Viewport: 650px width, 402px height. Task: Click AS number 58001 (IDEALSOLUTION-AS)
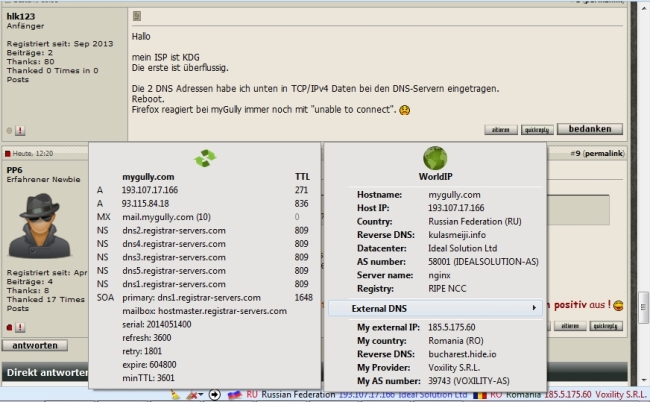483,262
